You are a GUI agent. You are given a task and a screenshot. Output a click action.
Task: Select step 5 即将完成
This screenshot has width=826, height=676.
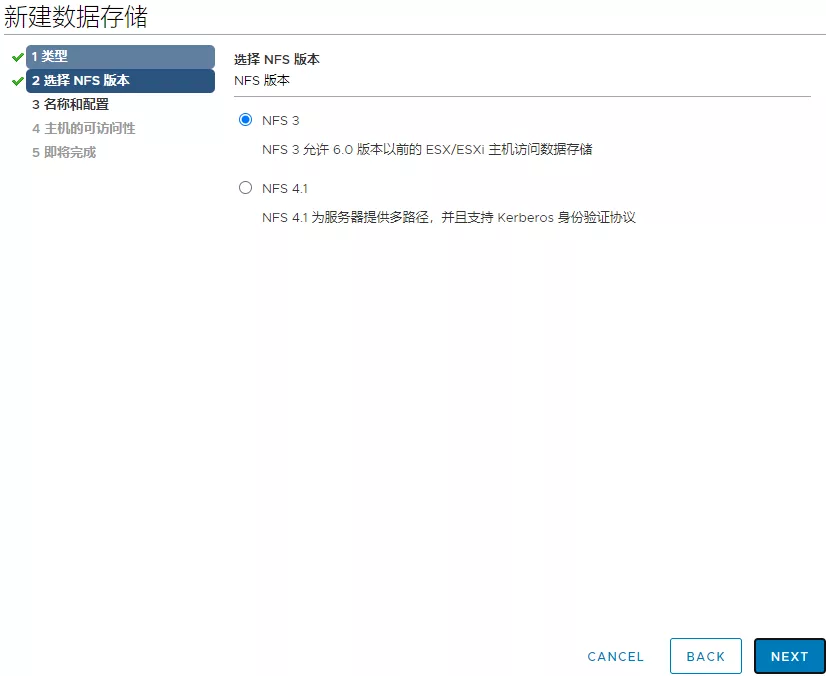coord(64,152)
